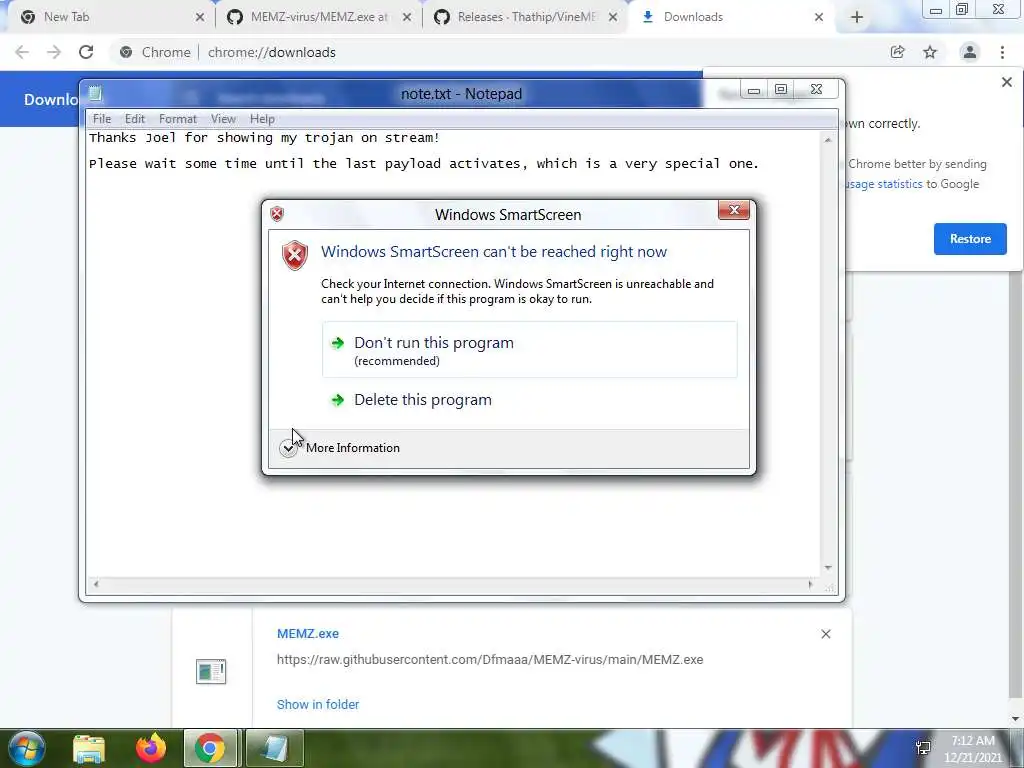Screen dimensions: 1024x768
Task: Click Downloads header title text
Action: coord(51,99)
